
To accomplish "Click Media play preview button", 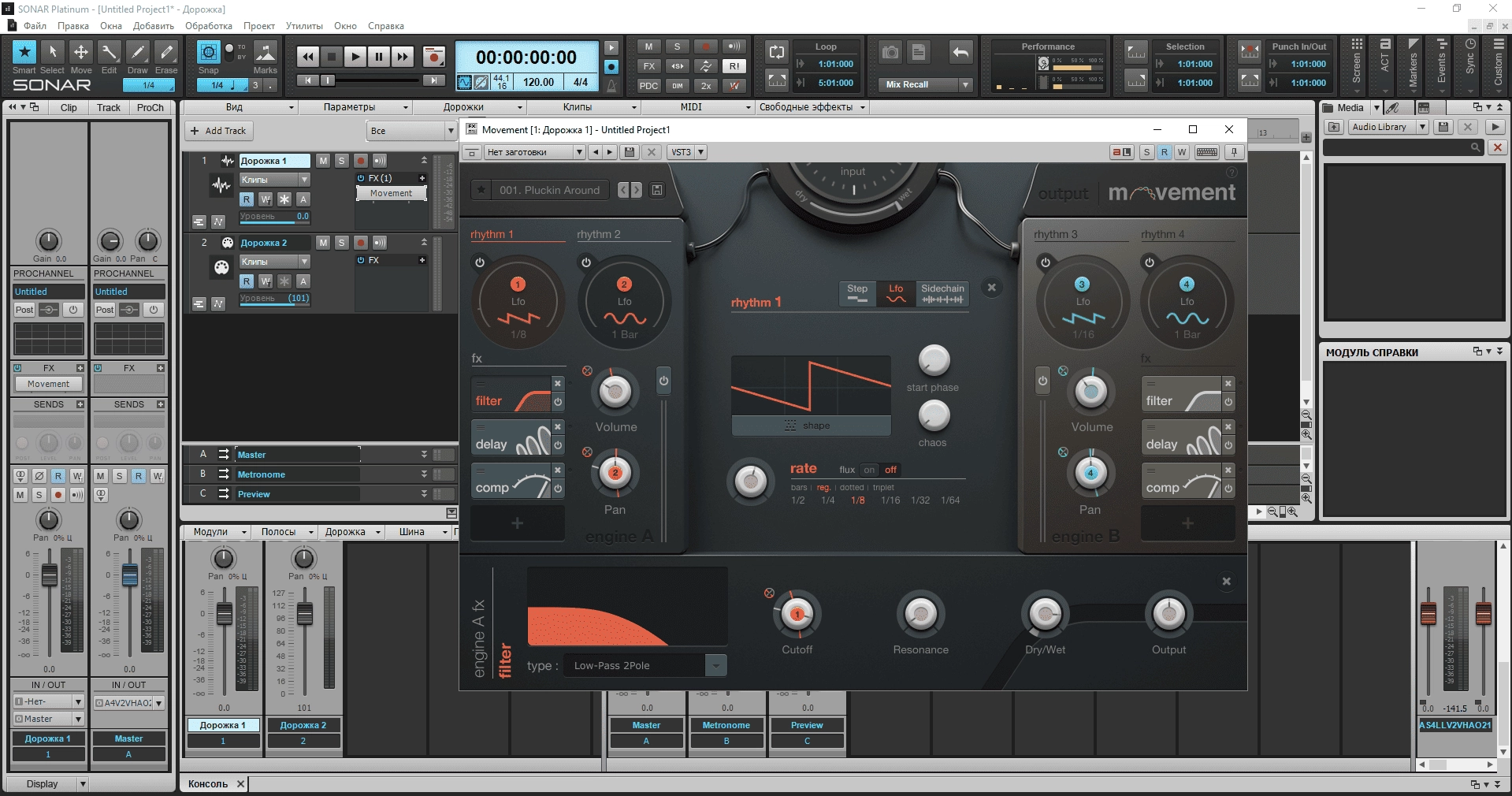I will tap(1494, 127).
